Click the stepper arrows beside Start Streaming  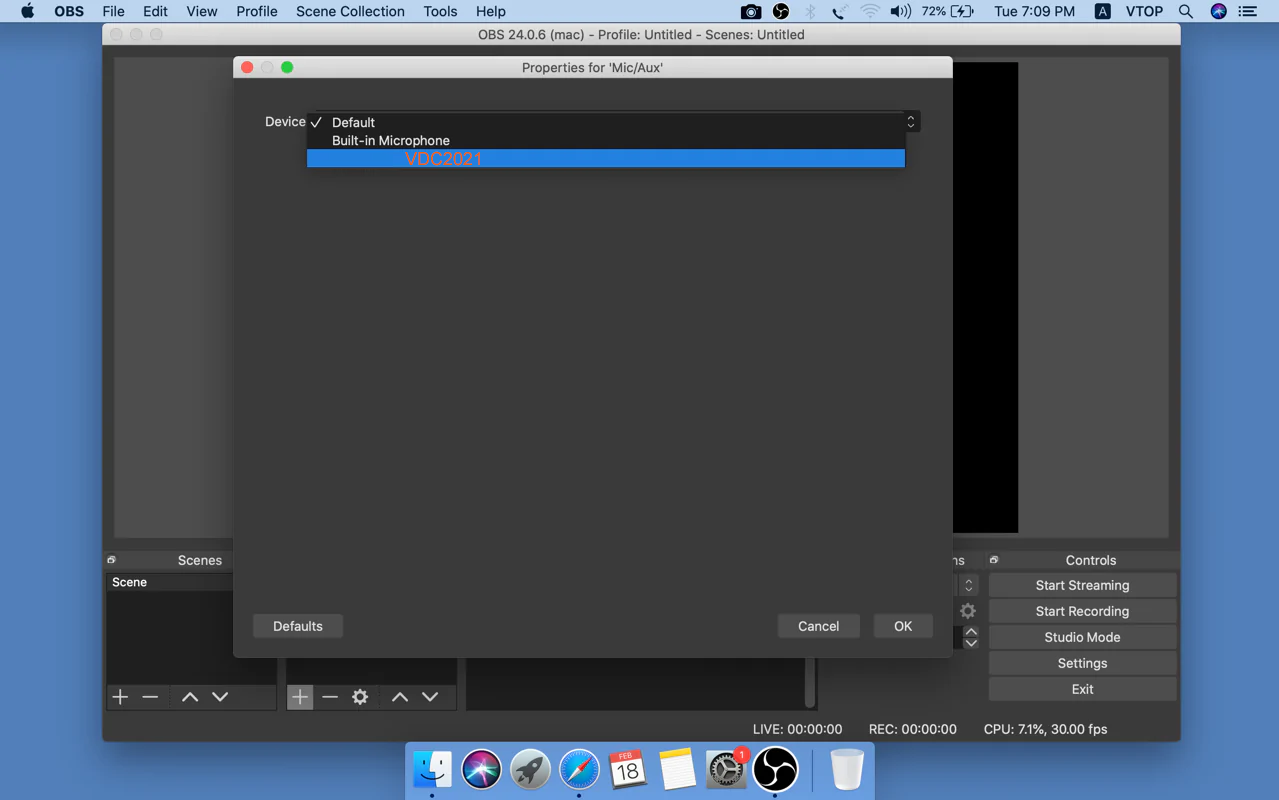tap(968, 585)
